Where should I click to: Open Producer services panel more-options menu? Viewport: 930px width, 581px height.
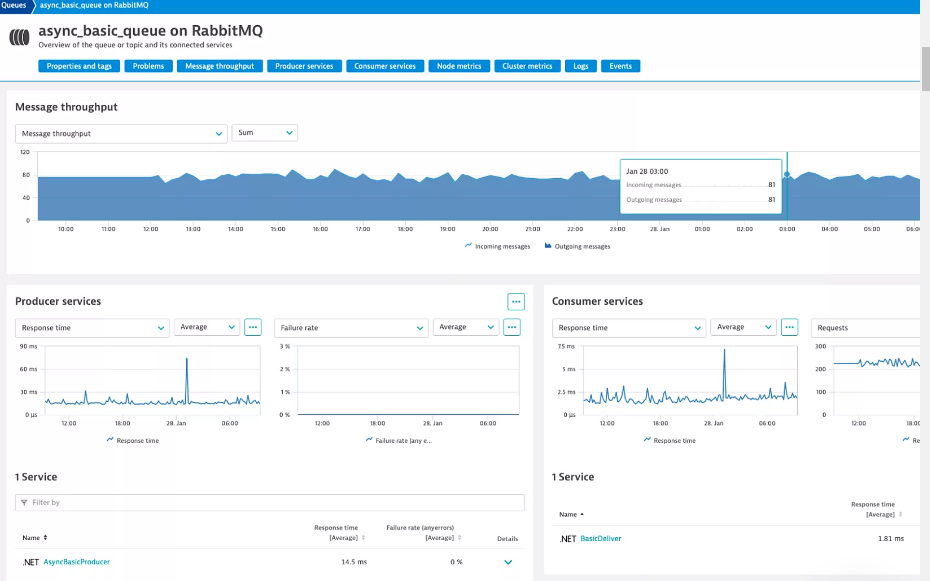[x=516, y=302]
